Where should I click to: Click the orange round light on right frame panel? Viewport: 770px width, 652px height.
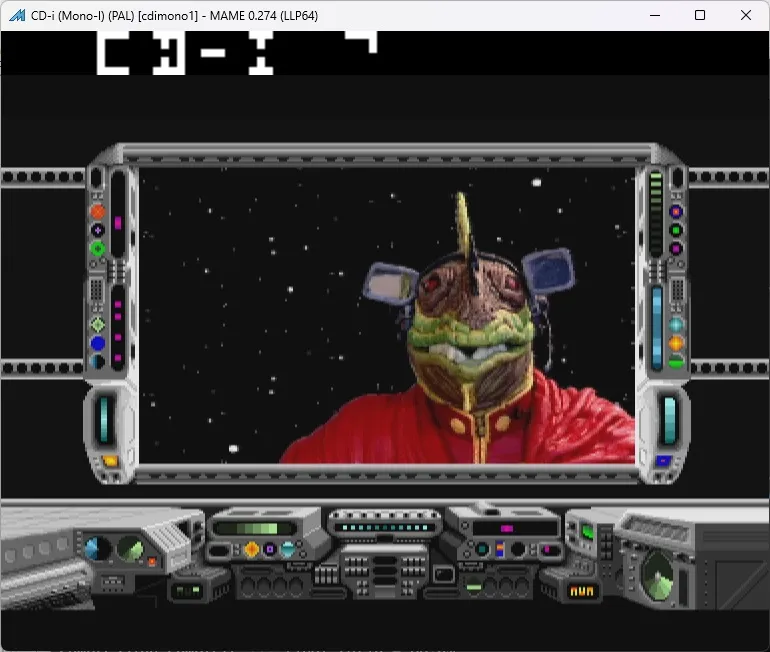(676, 343)
